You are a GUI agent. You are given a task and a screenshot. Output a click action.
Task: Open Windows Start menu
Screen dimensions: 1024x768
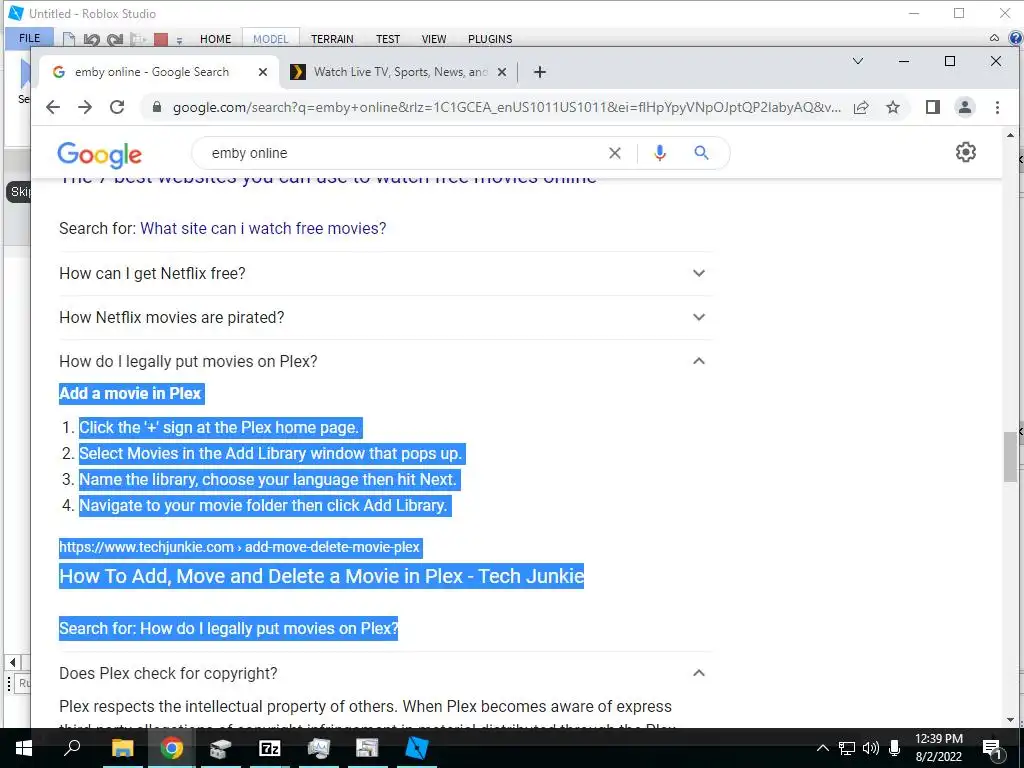[x=24, y=748]
